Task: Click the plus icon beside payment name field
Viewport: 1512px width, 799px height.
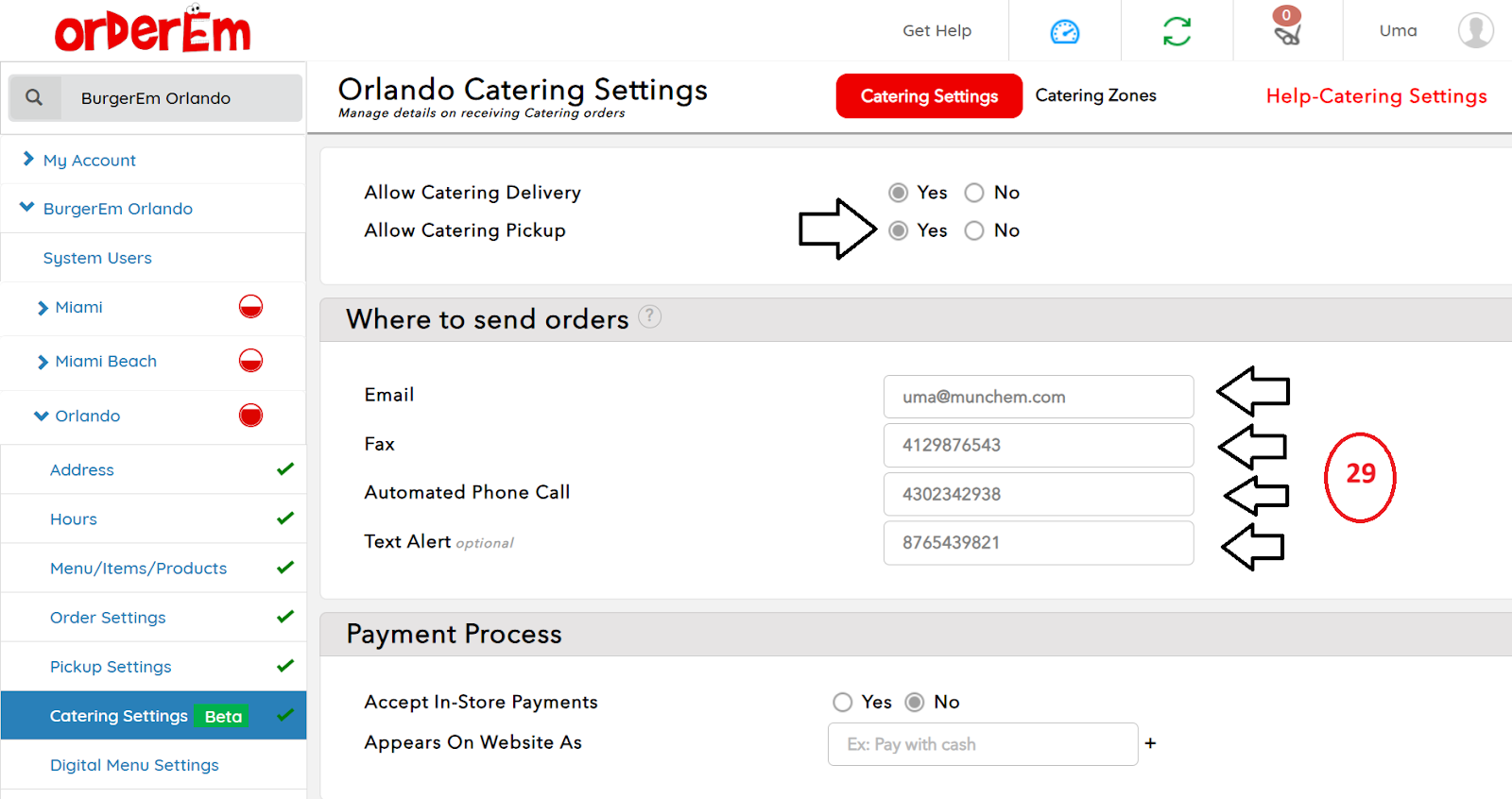Action: pyautogui.click(x=1150, y=743)
